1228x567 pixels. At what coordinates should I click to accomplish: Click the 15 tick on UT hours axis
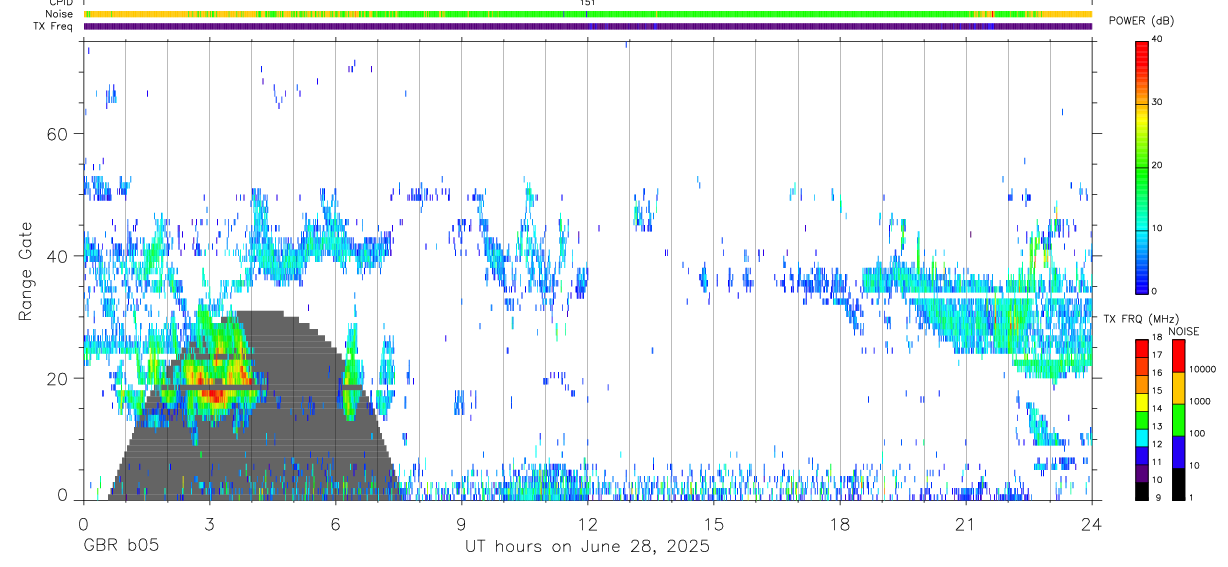tap(713, 523)
